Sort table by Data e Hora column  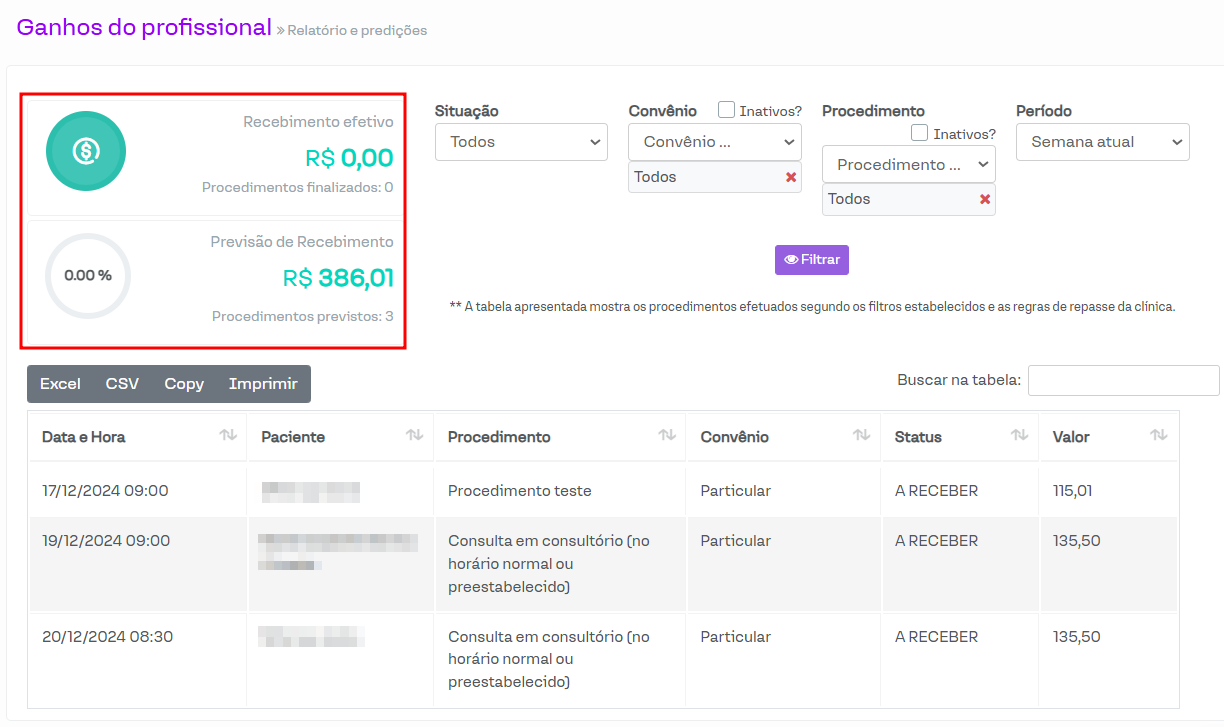pos(228,436)
